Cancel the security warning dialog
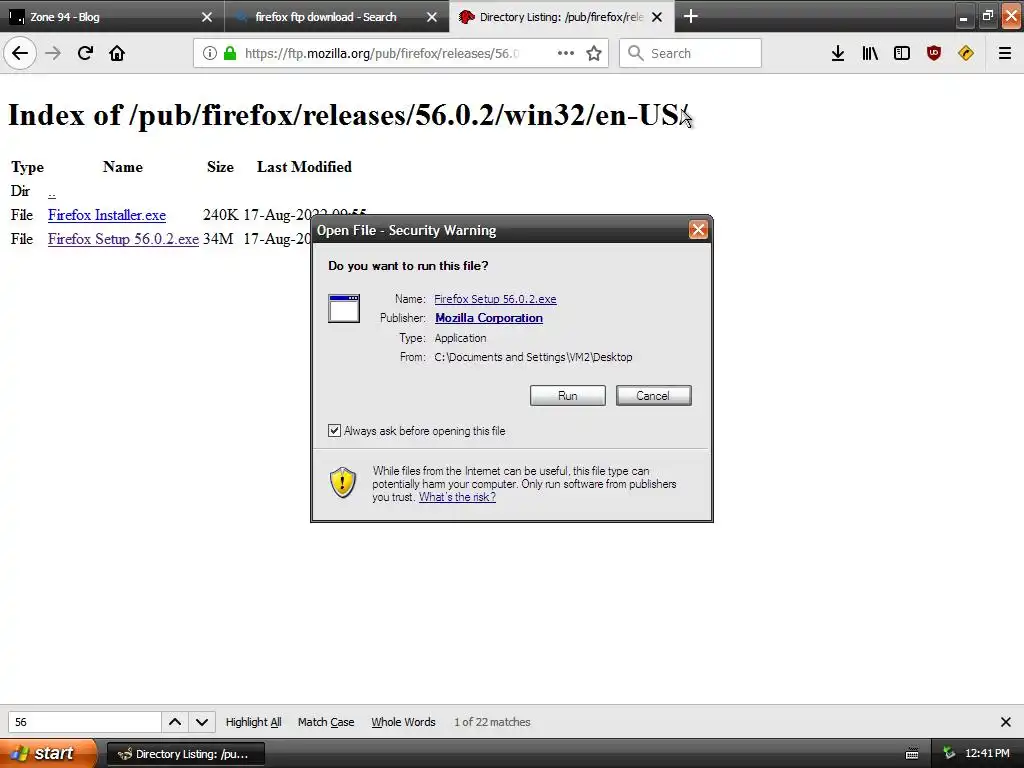This screenshot has width=1024, height=768. (653, 395)
